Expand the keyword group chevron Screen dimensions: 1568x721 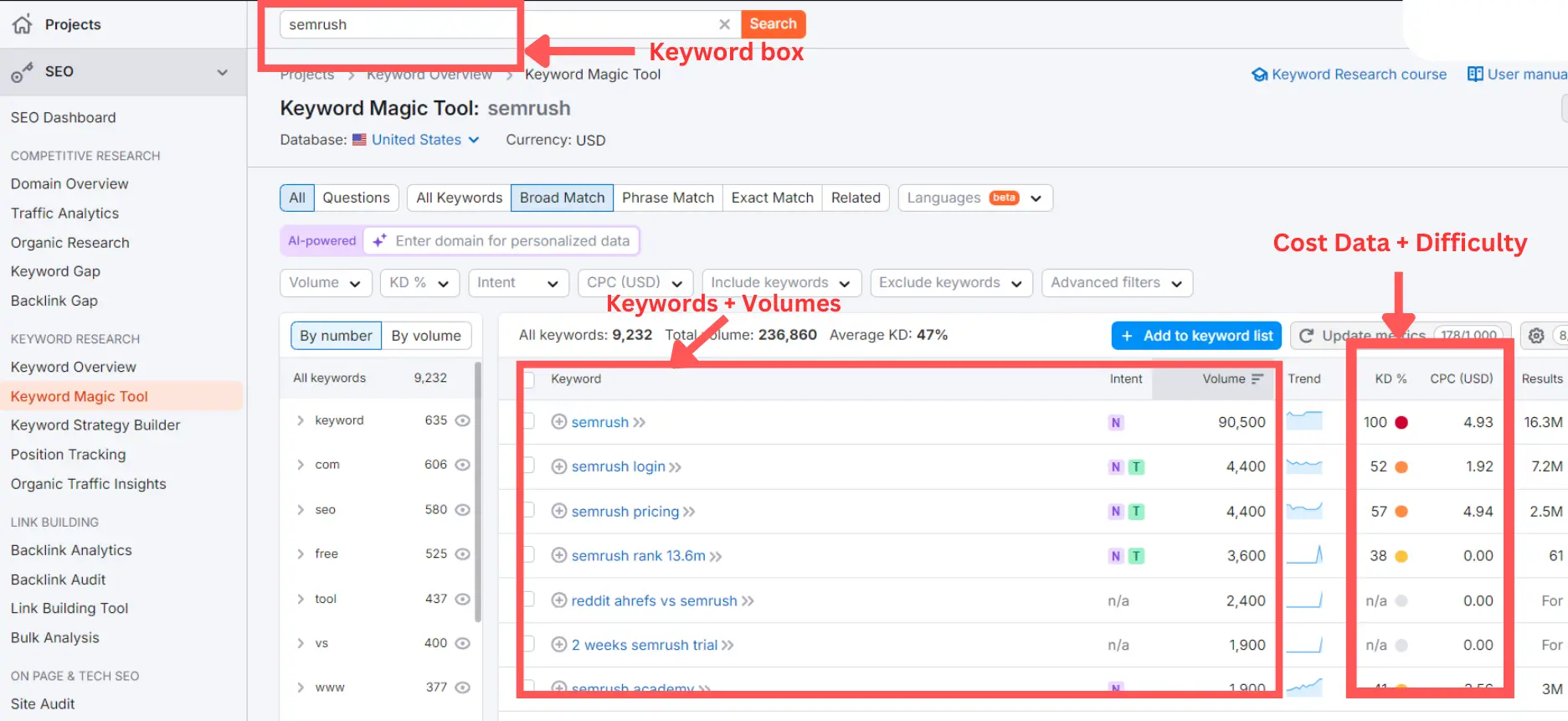click(x=301, y=420)
